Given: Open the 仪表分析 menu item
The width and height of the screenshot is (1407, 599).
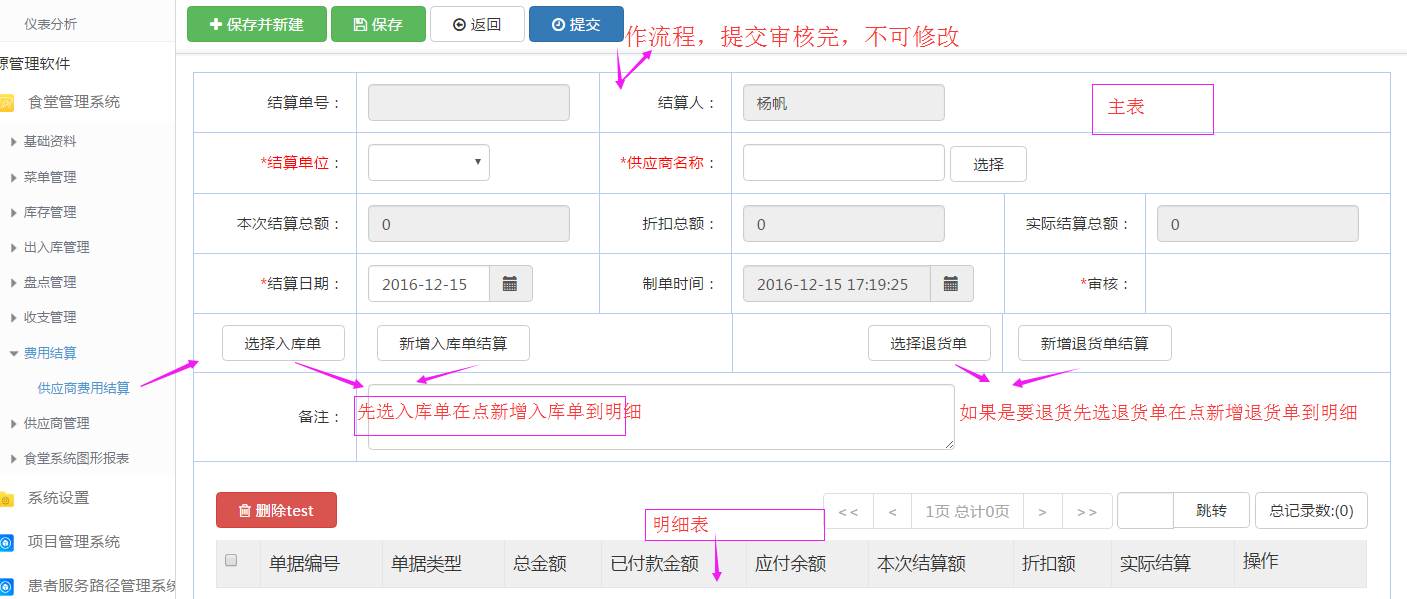Looking at the screenshot, I should click(50, 24).
